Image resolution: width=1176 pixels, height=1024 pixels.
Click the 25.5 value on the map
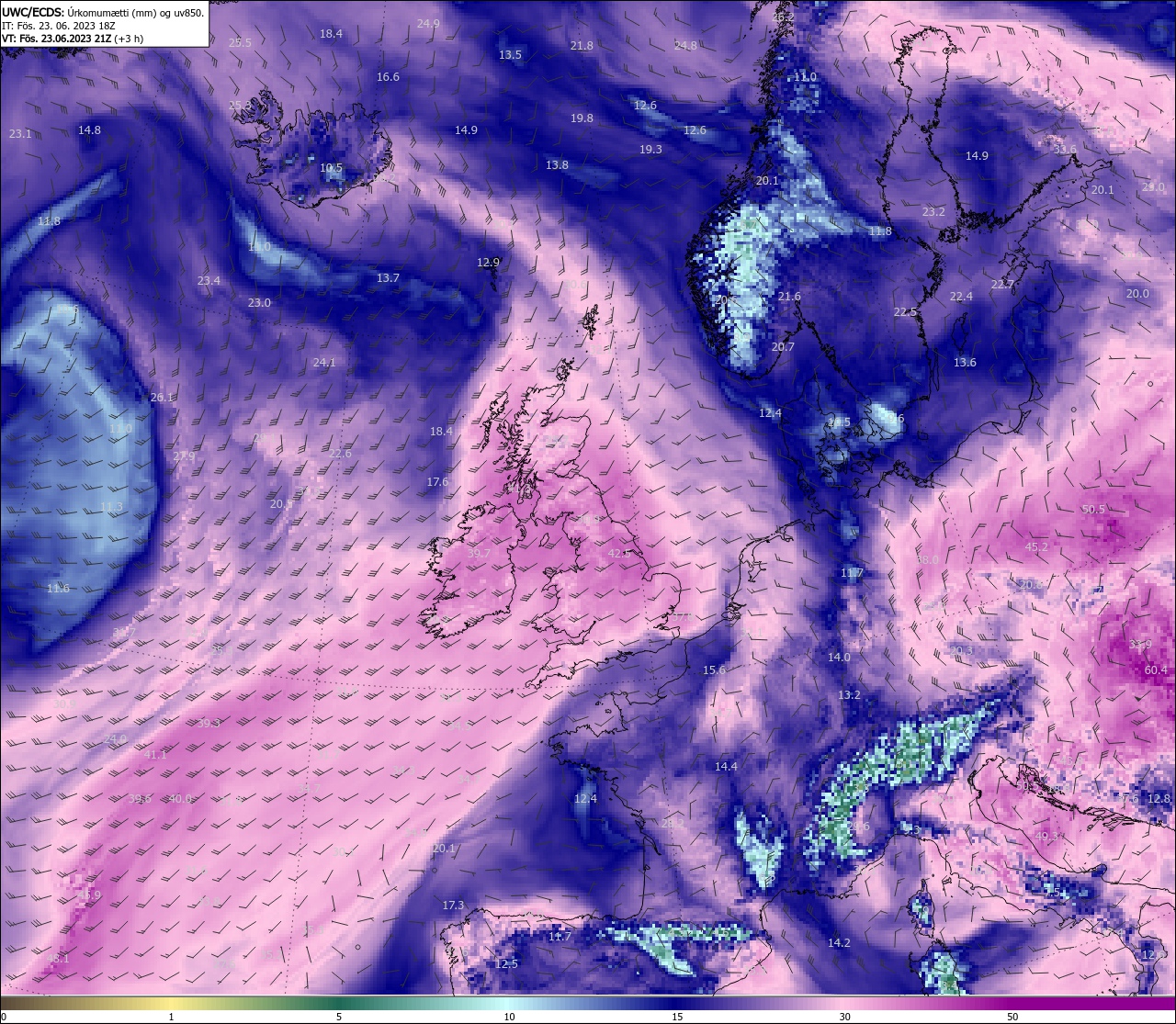click(240, 43)
